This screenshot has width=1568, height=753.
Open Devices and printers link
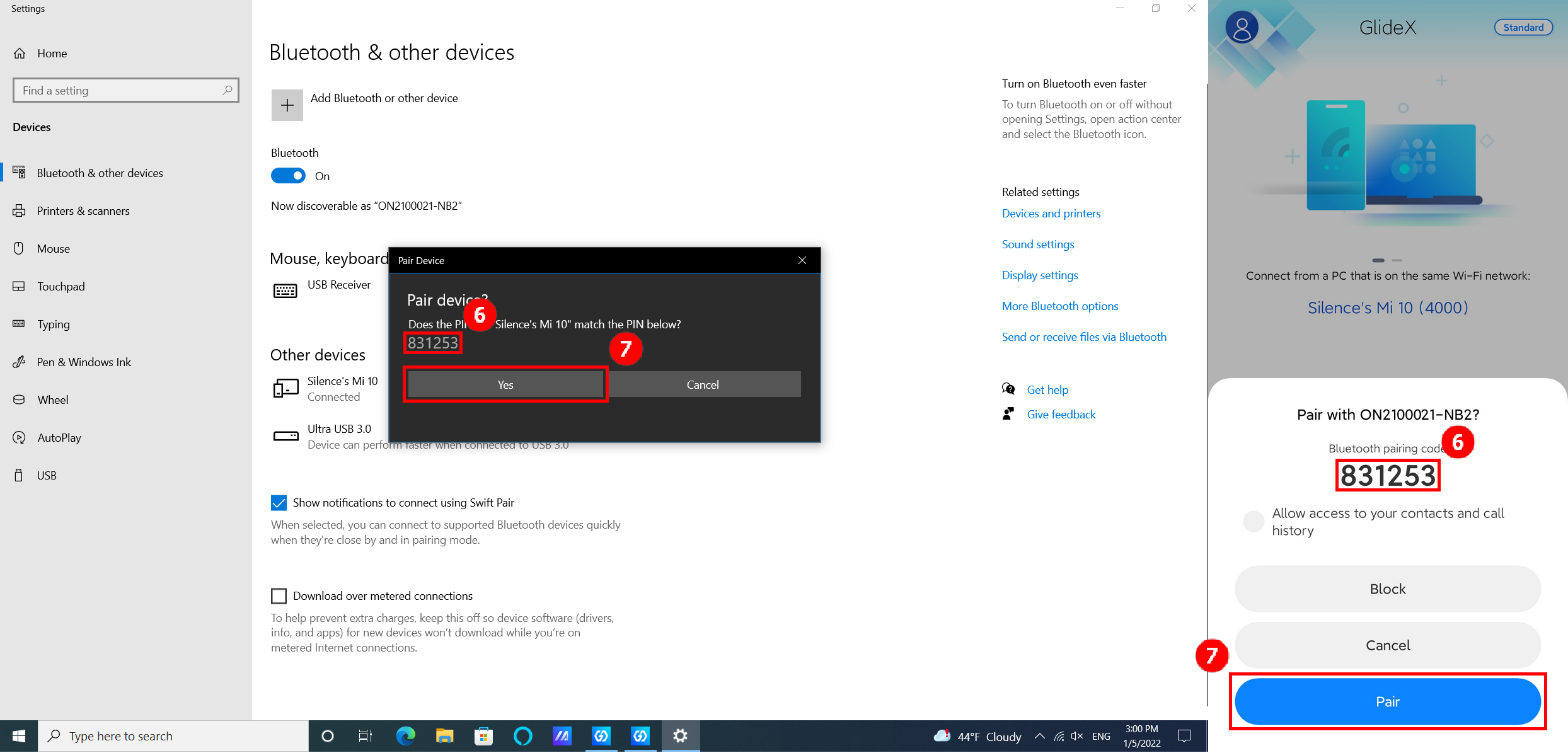click(x=1051, y=214)
